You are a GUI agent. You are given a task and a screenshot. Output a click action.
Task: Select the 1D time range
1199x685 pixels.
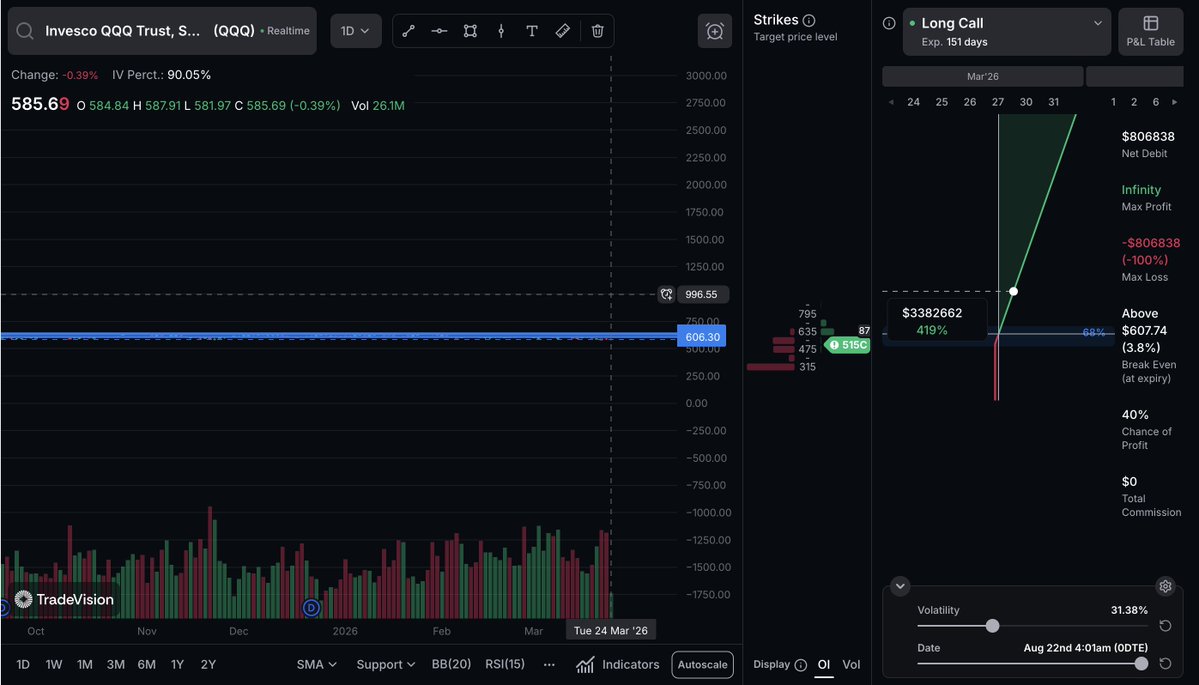click(23, 664)
